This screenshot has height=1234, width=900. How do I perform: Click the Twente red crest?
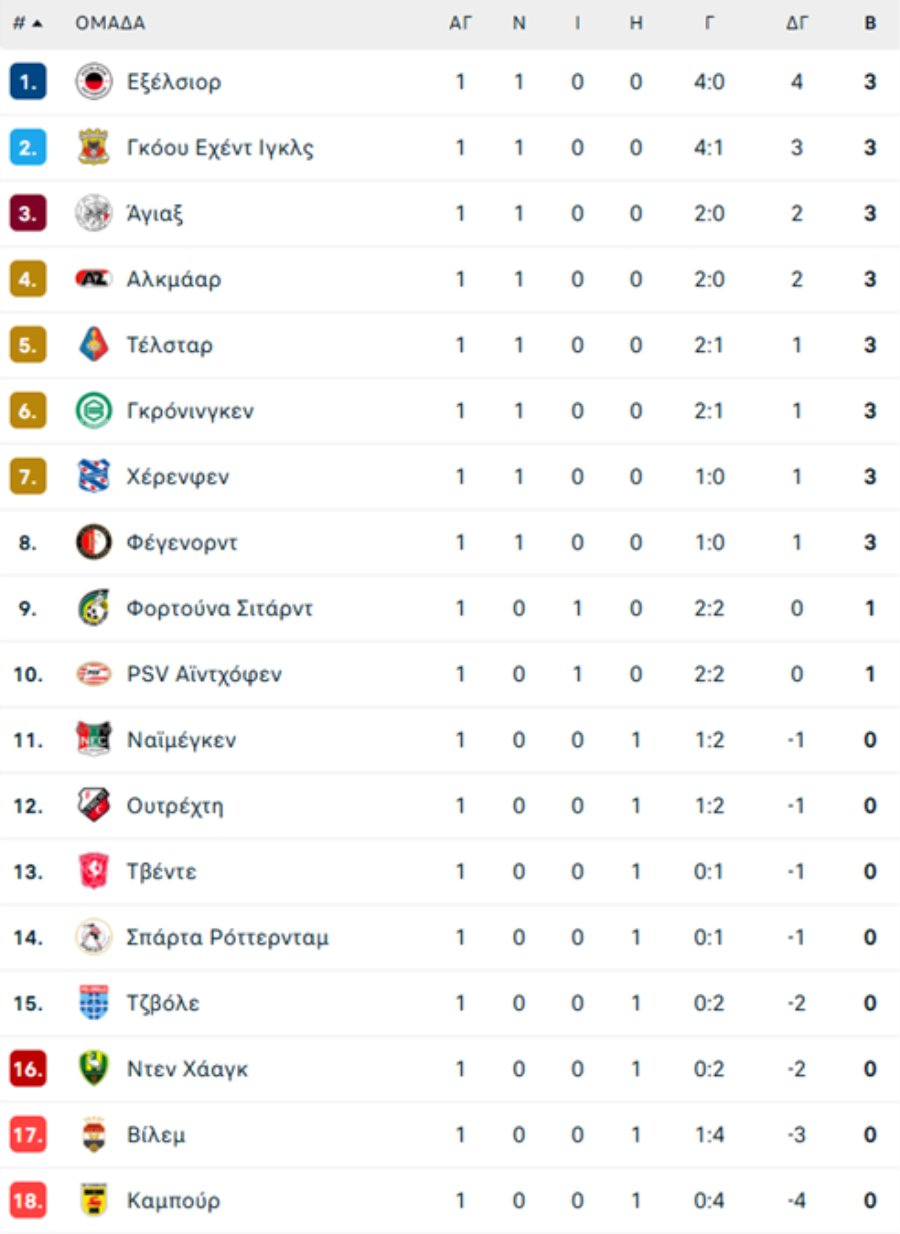94,871
